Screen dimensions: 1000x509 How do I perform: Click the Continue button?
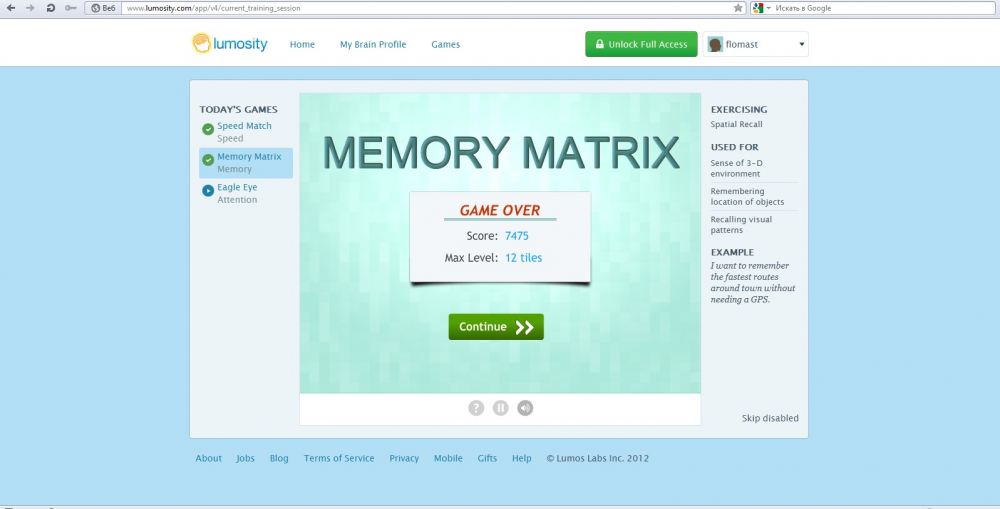click(496, 327)
